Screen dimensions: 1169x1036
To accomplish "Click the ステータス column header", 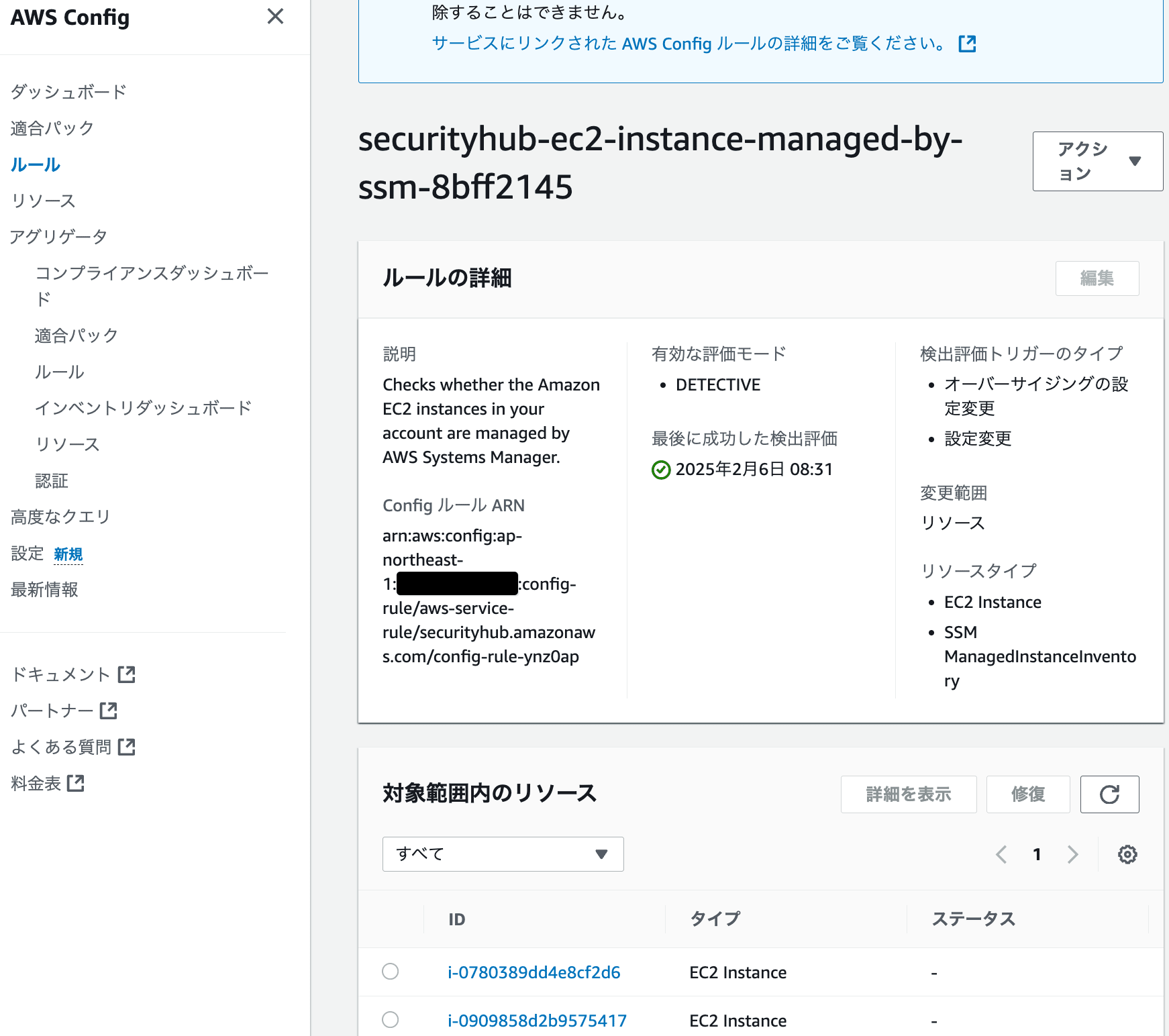I will click(974, 919).
